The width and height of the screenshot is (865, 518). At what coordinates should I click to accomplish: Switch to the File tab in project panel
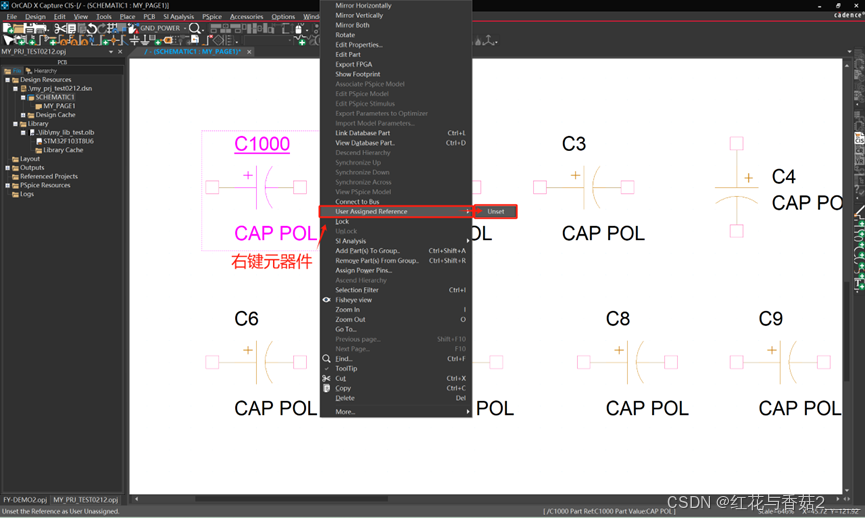(14, 71)
